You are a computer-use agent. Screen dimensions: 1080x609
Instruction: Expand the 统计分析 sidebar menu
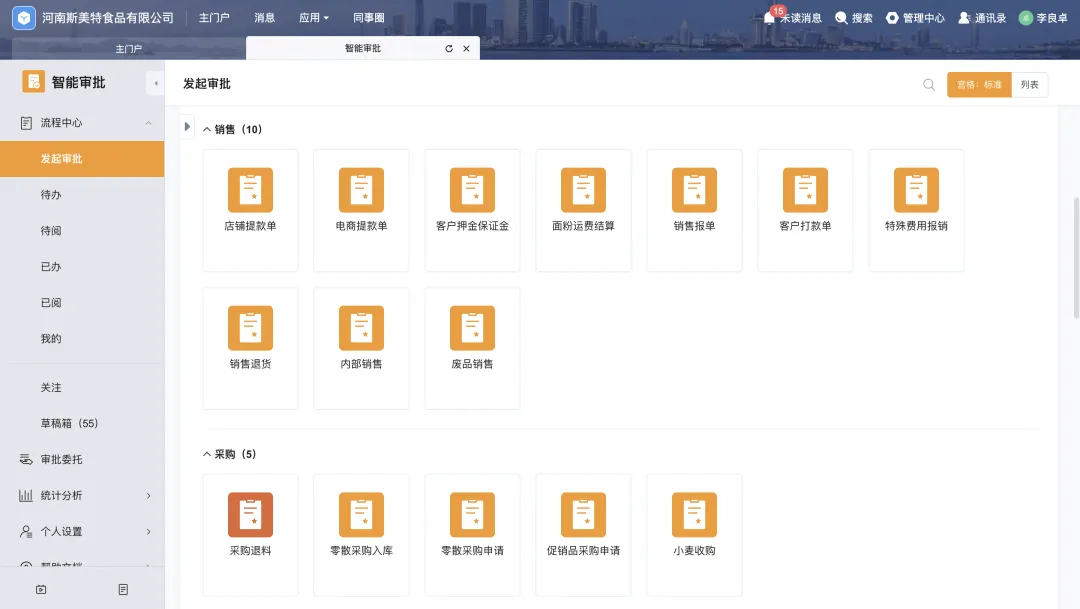coord(148,496)
